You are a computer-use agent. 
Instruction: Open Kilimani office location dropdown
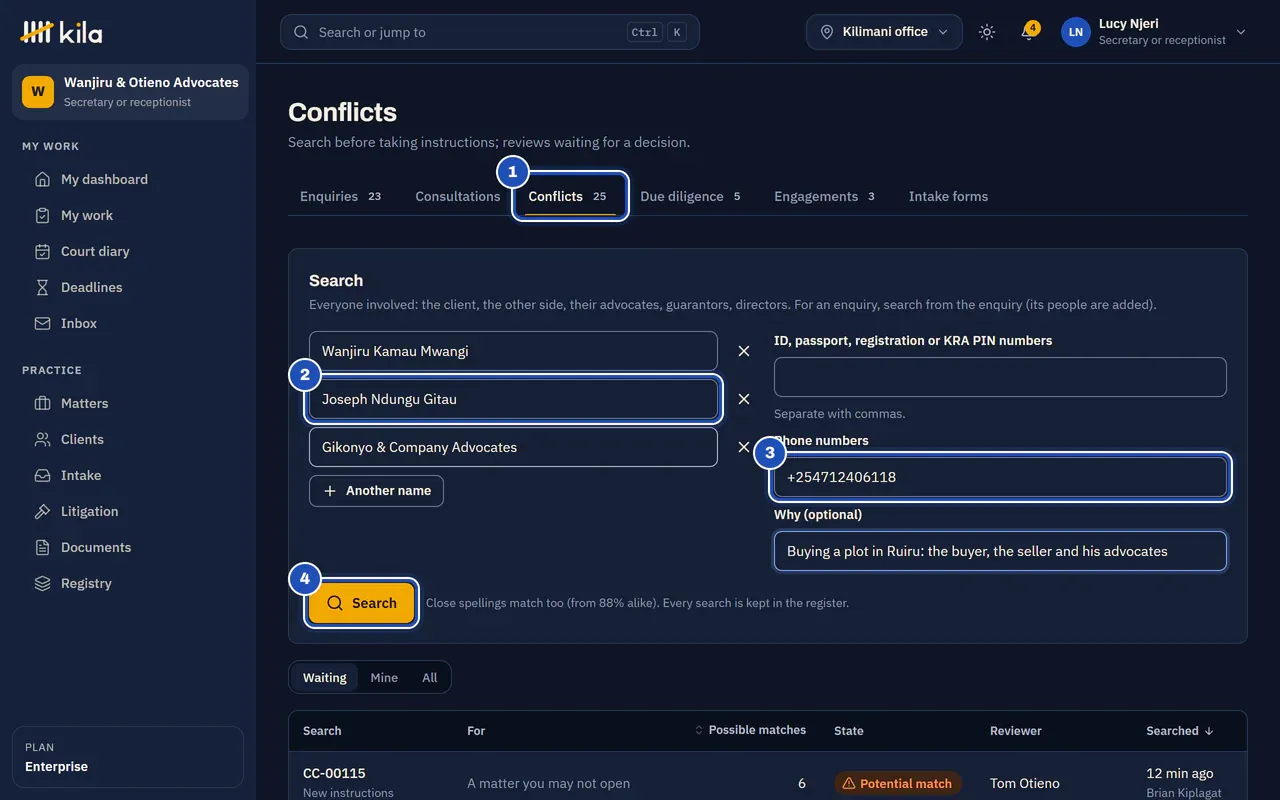point(884,32)
